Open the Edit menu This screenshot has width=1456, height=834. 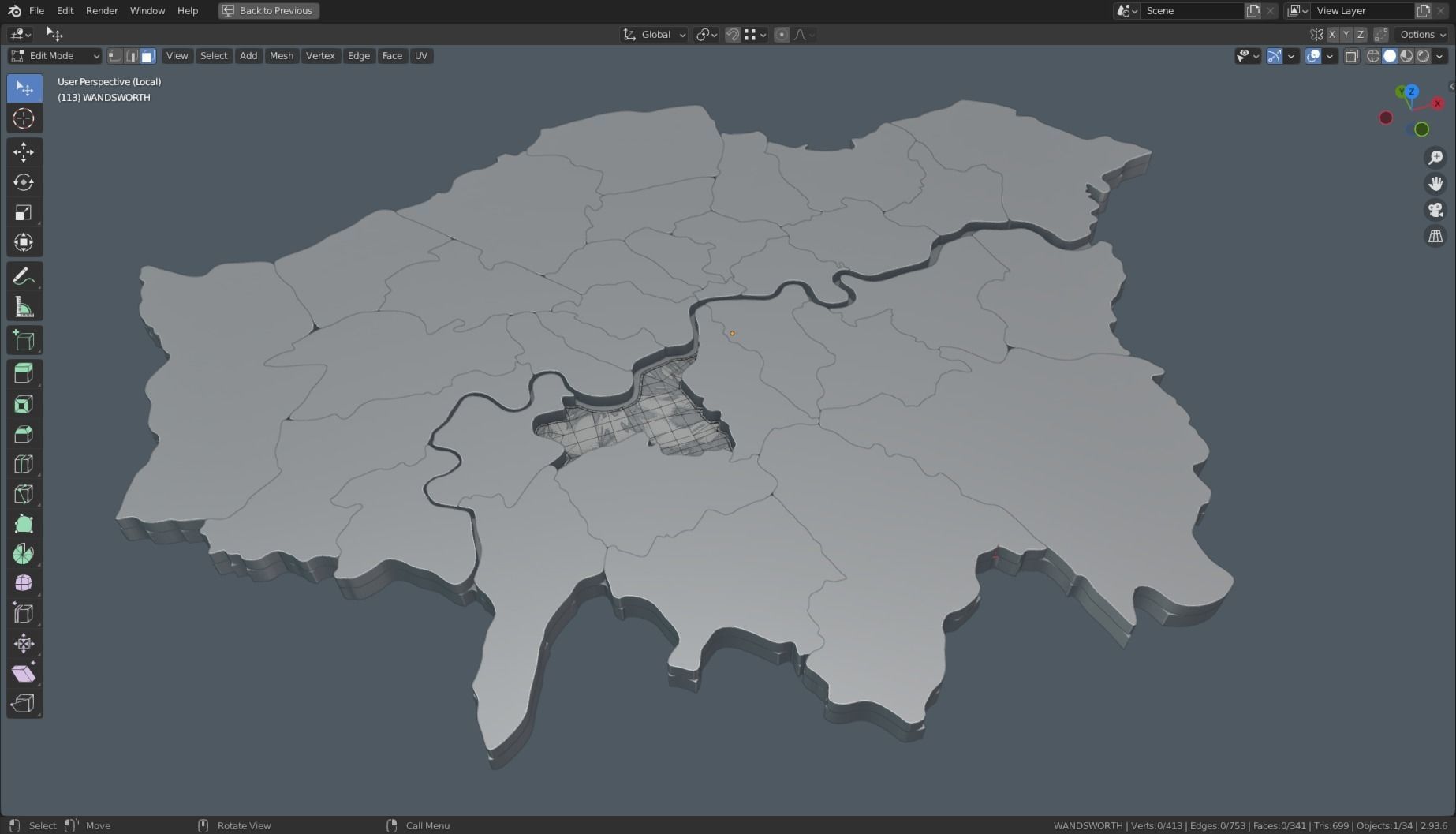(x=65, y=10)
